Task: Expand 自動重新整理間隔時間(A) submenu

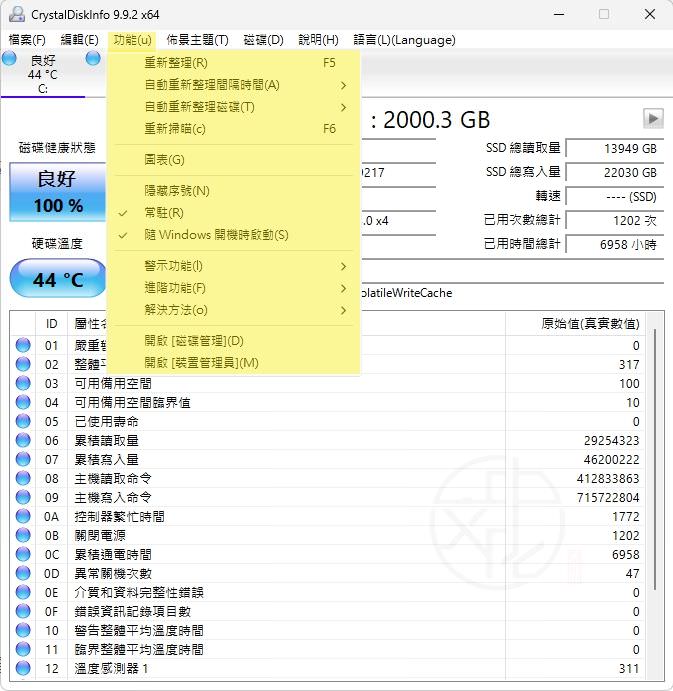Action: pos(234,85)
